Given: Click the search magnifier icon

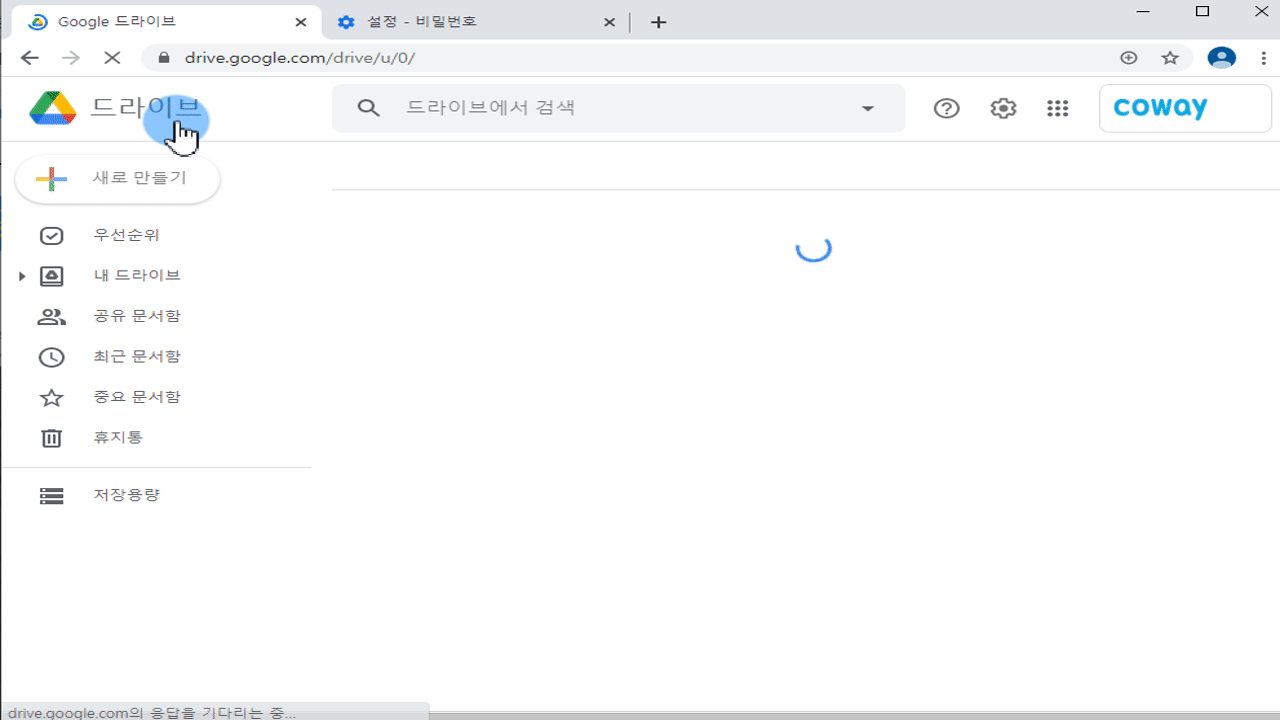Looking at the screenshot, I should [x=369, y=108].
